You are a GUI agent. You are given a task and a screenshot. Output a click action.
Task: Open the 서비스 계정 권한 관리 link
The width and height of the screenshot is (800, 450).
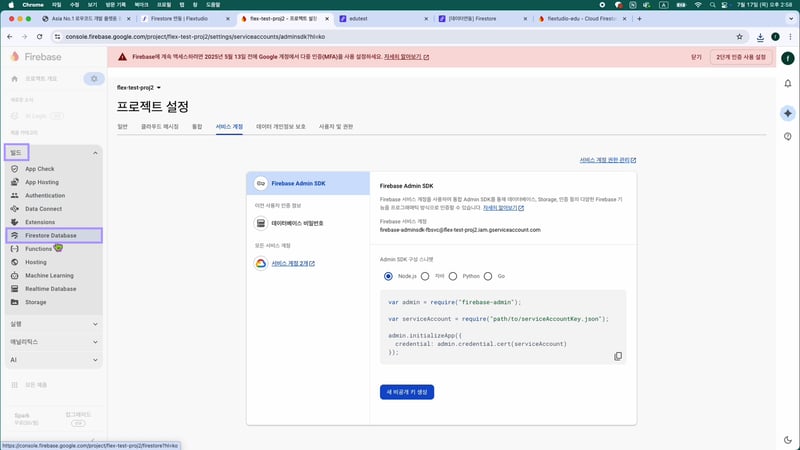point(607,159)
